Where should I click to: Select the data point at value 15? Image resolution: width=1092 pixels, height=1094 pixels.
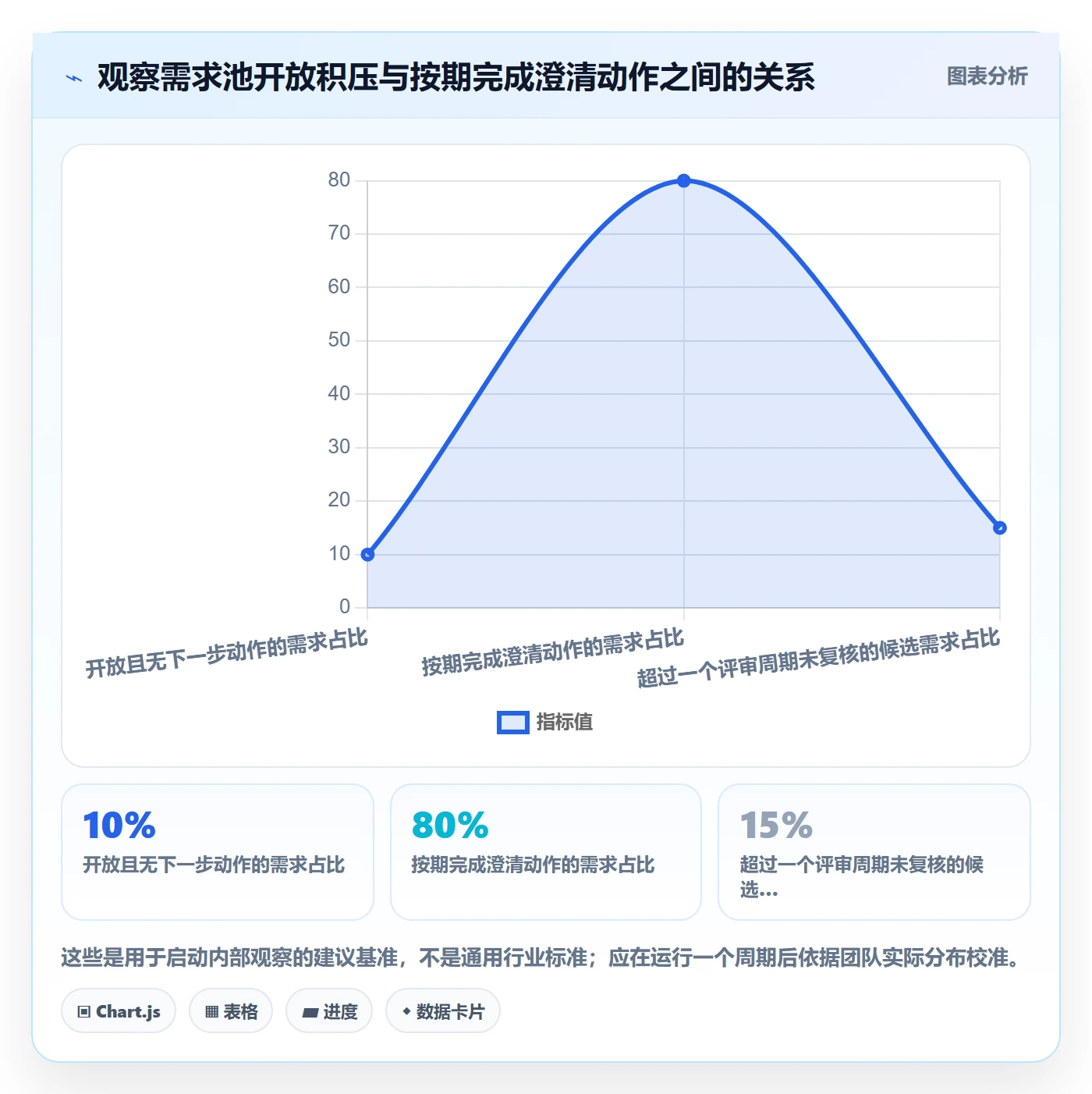coord(1000,527)
